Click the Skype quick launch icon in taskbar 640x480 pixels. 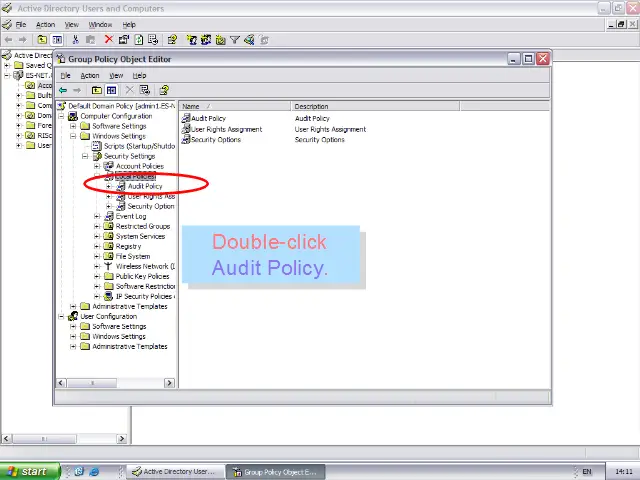point(79,472)
